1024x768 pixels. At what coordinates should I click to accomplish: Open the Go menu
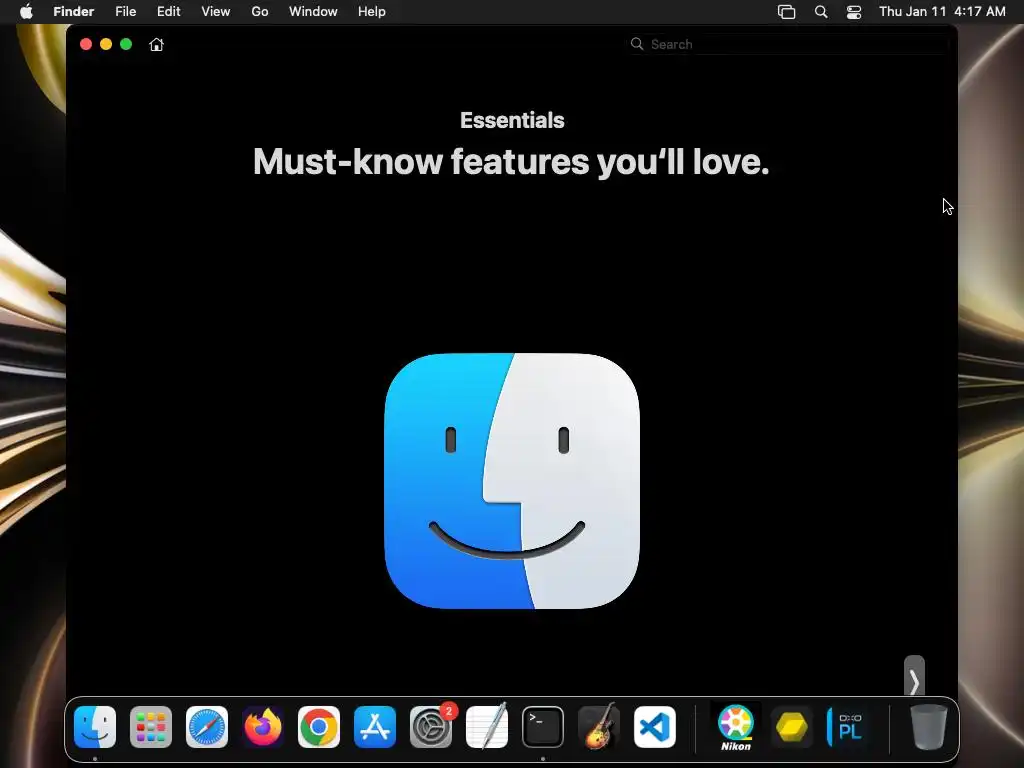coord(260,12)
